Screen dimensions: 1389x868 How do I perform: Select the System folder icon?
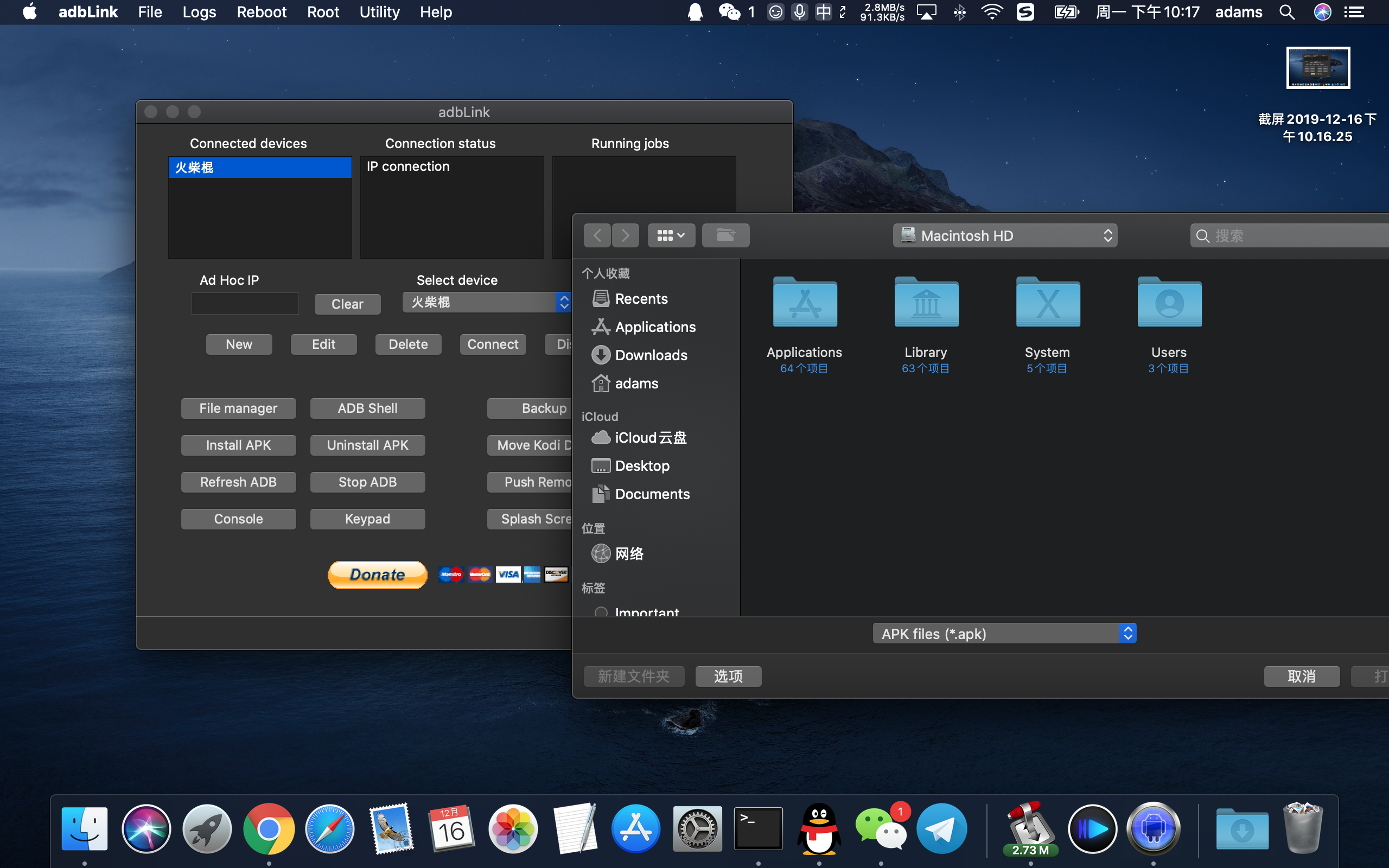pyautogui.click(x=1048, y=303)
